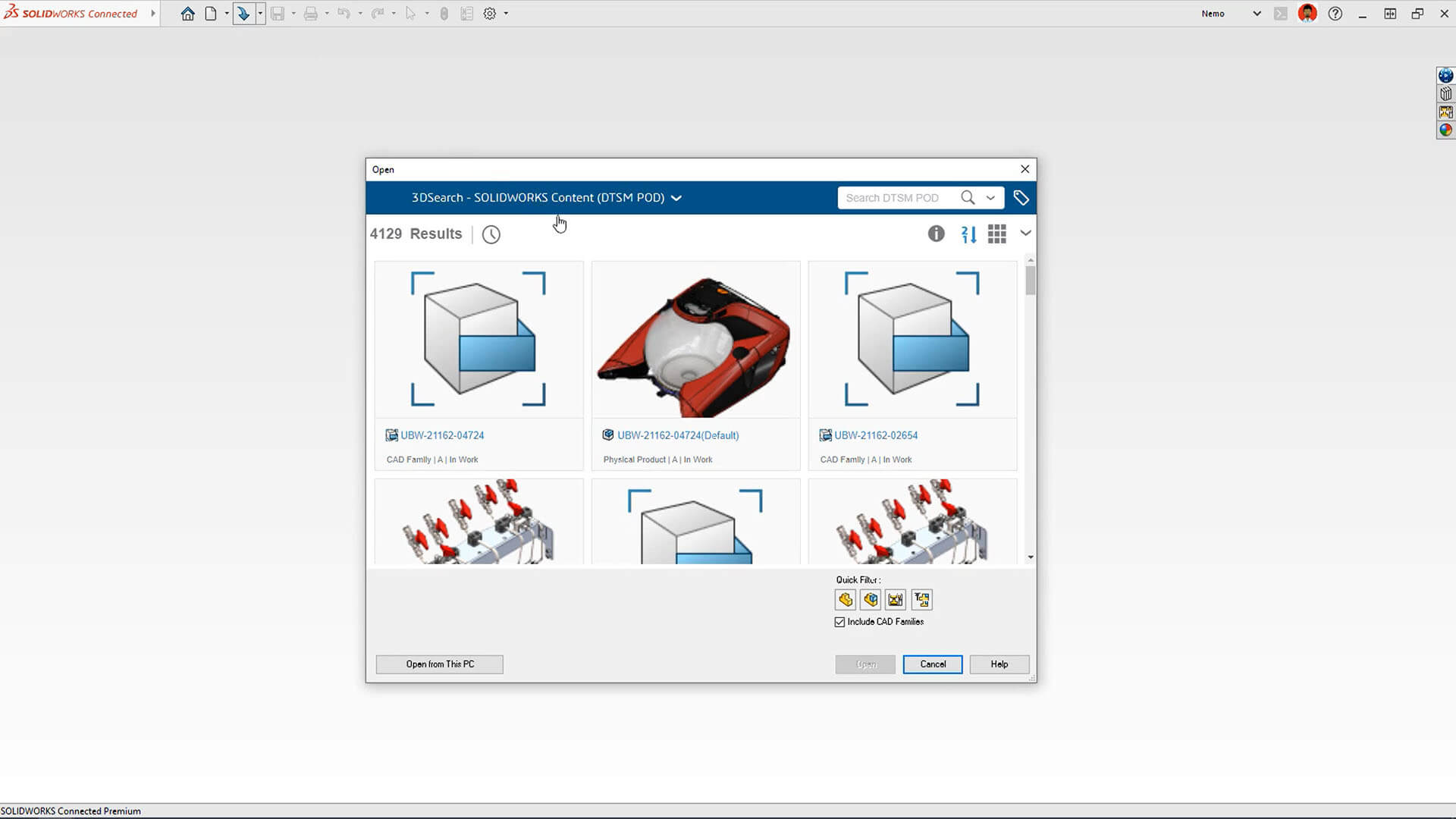Image resolution: width=1456 pixels, height=819 pixels.
Task: Open the Appearances color ball task pane tab
Action: 1446,130
